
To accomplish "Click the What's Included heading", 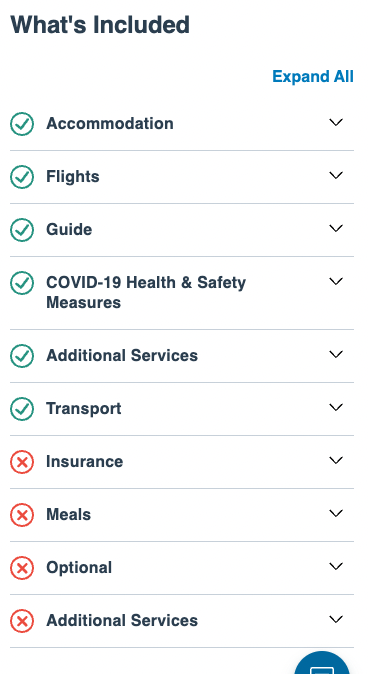I will point(100,25).
